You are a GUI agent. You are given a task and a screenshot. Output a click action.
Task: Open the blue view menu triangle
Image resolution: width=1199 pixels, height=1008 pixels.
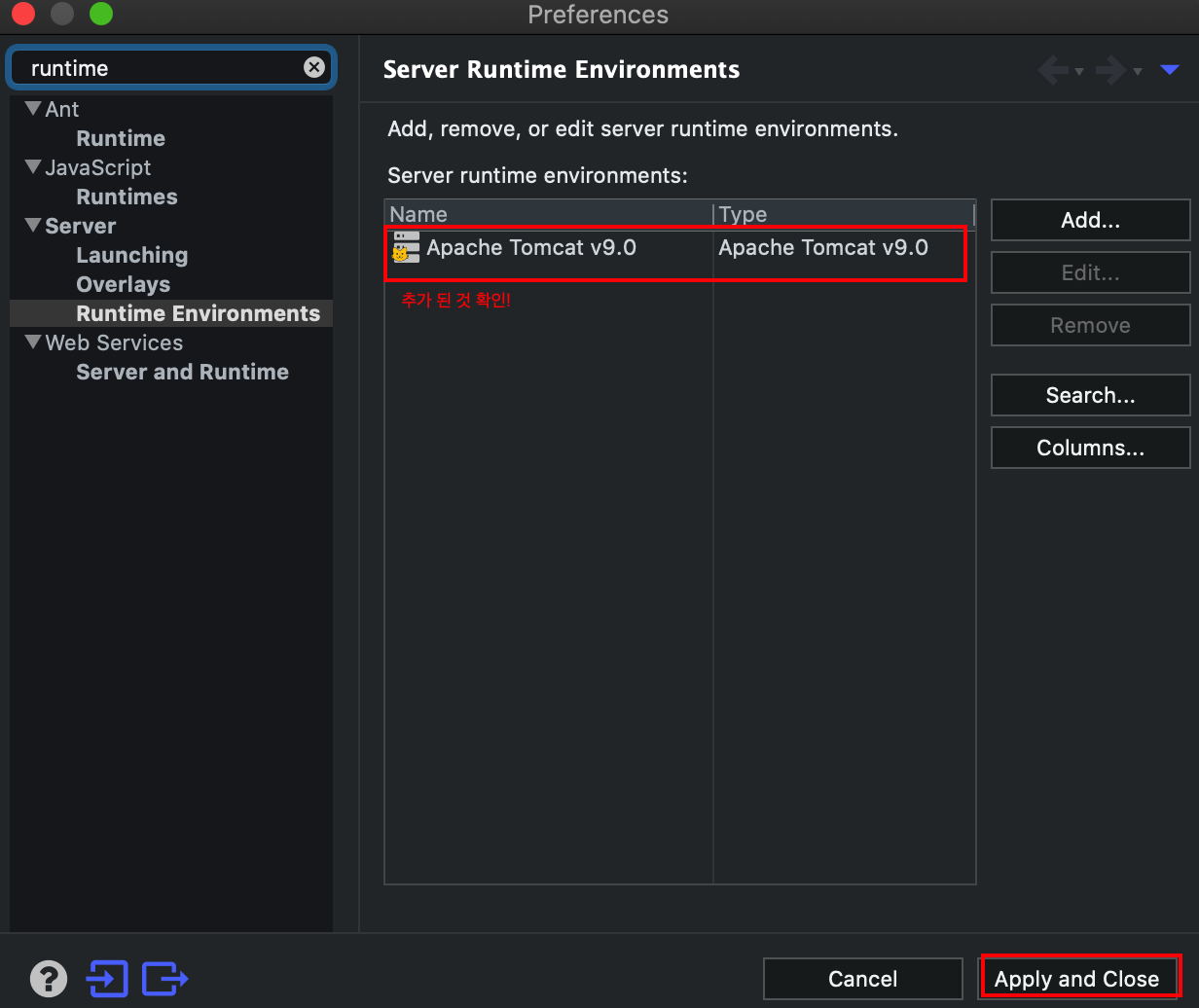tap(1170, 70)
